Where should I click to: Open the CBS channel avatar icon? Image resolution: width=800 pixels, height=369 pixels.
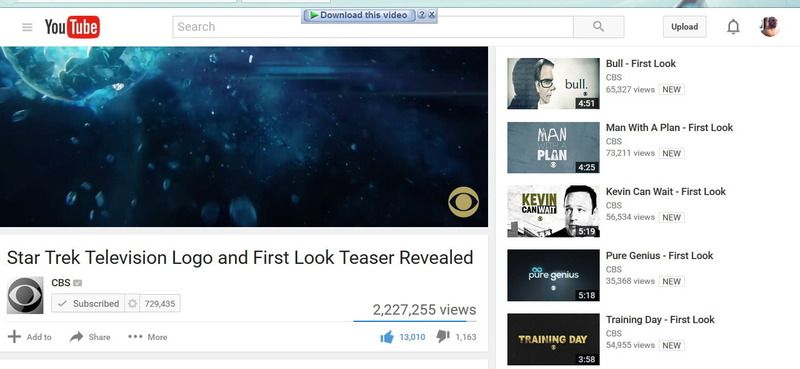25,295
